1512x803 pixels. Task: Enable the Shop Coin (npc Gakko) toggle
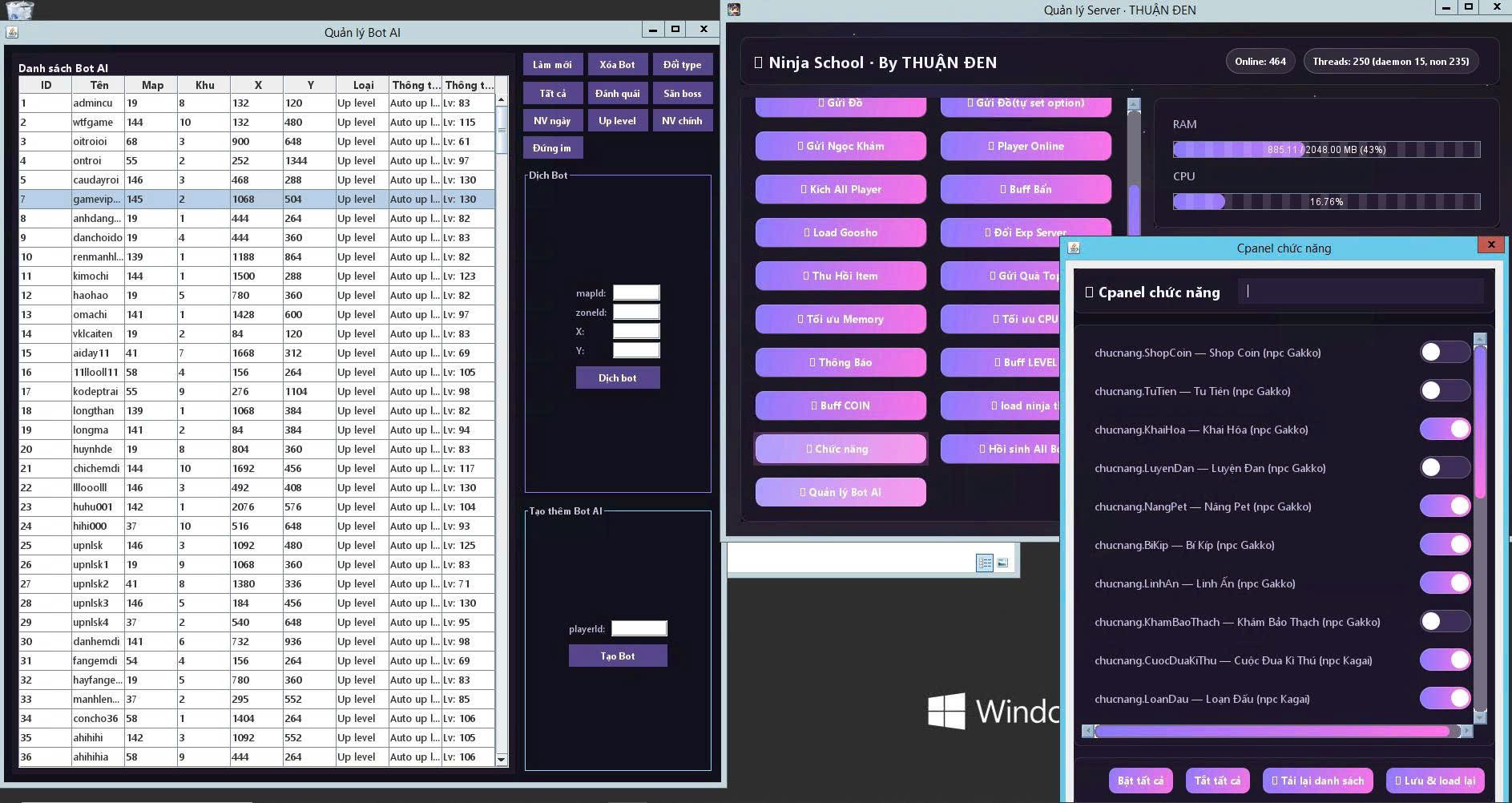pos(1445,353)
